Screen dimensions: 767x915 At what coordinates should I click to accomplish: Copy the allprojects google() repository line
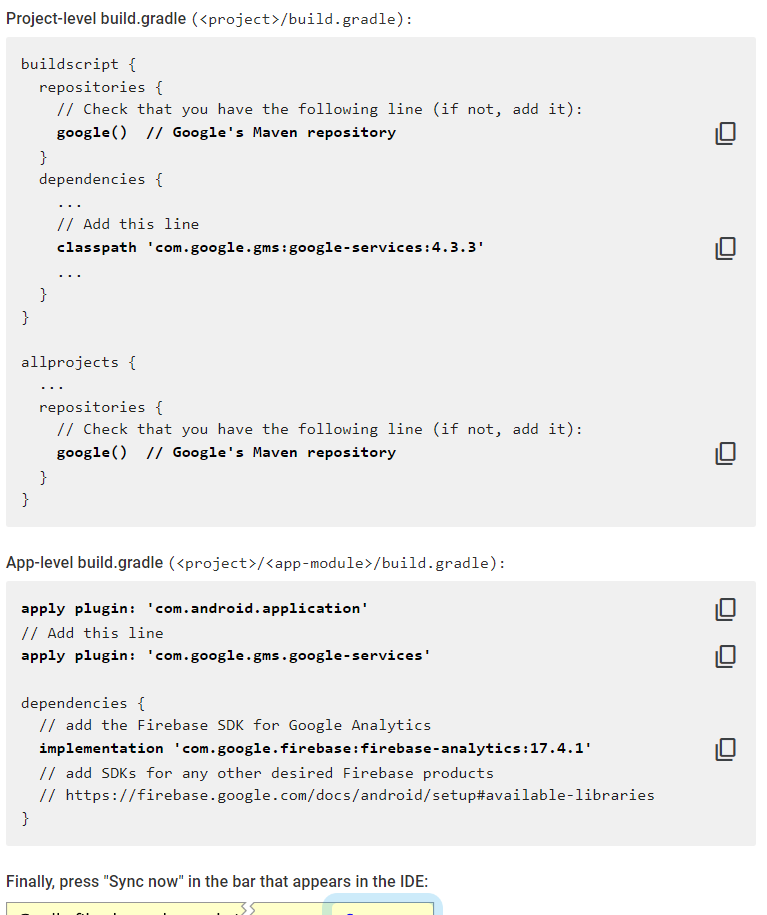coord(726,453)
